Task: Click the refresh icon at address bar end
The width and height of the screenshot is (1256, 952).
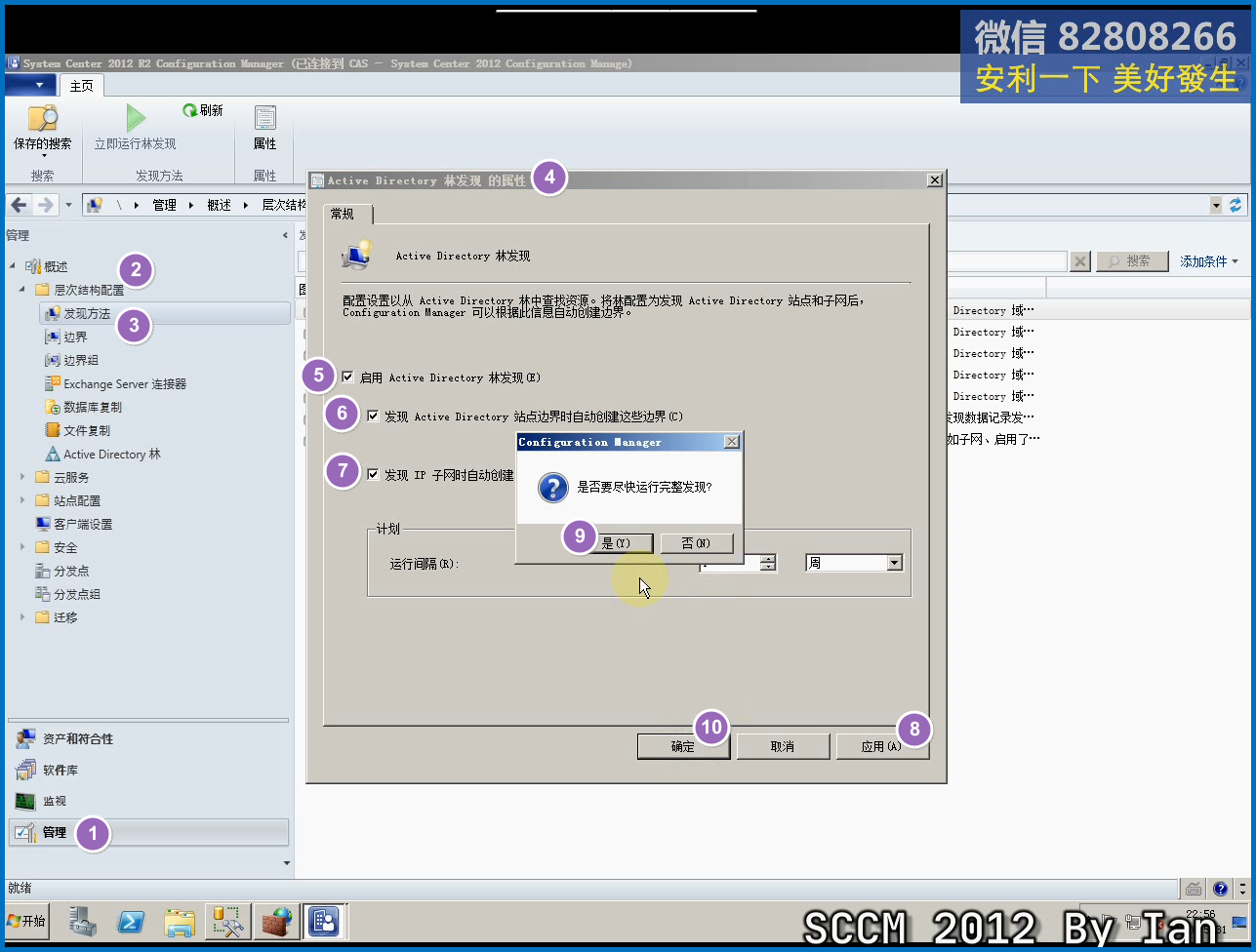Action: pyautogui.click(x=1236, y=205)
